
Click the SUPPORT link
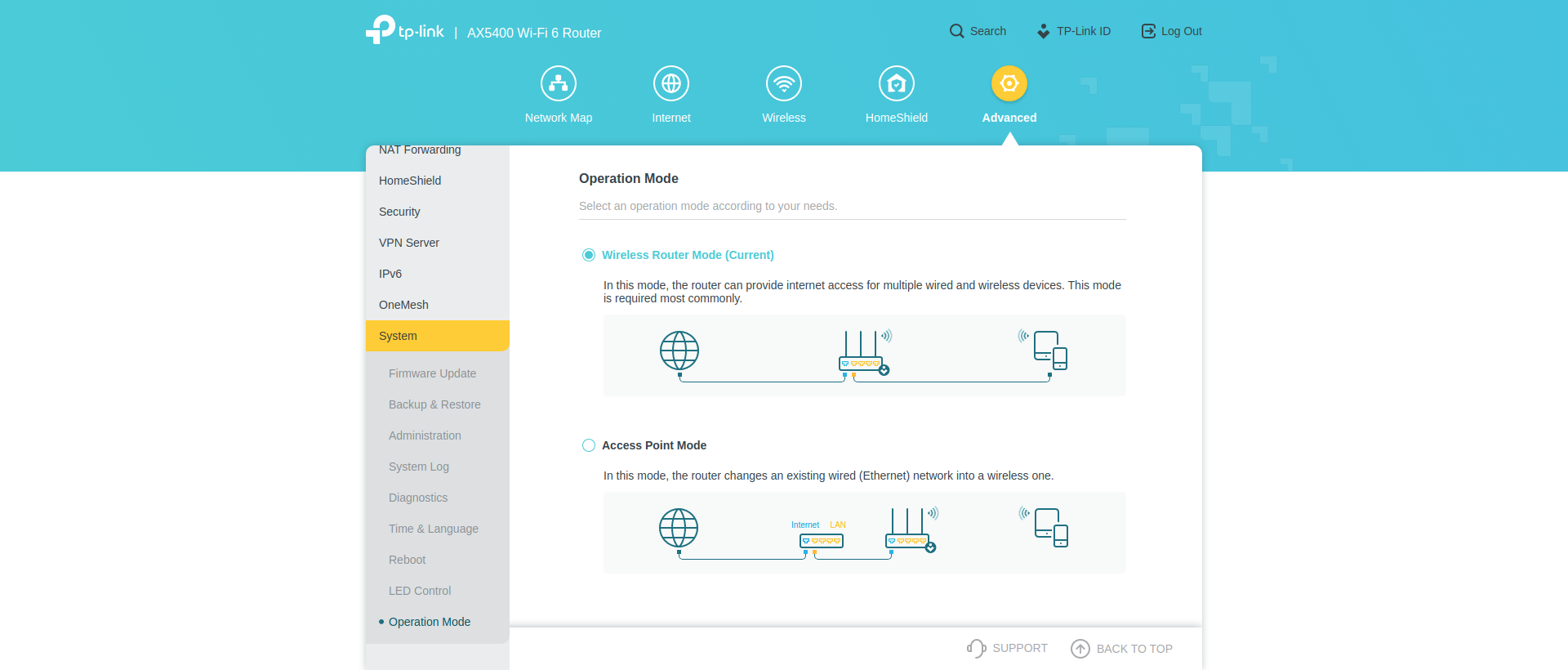coord(1007,648)
